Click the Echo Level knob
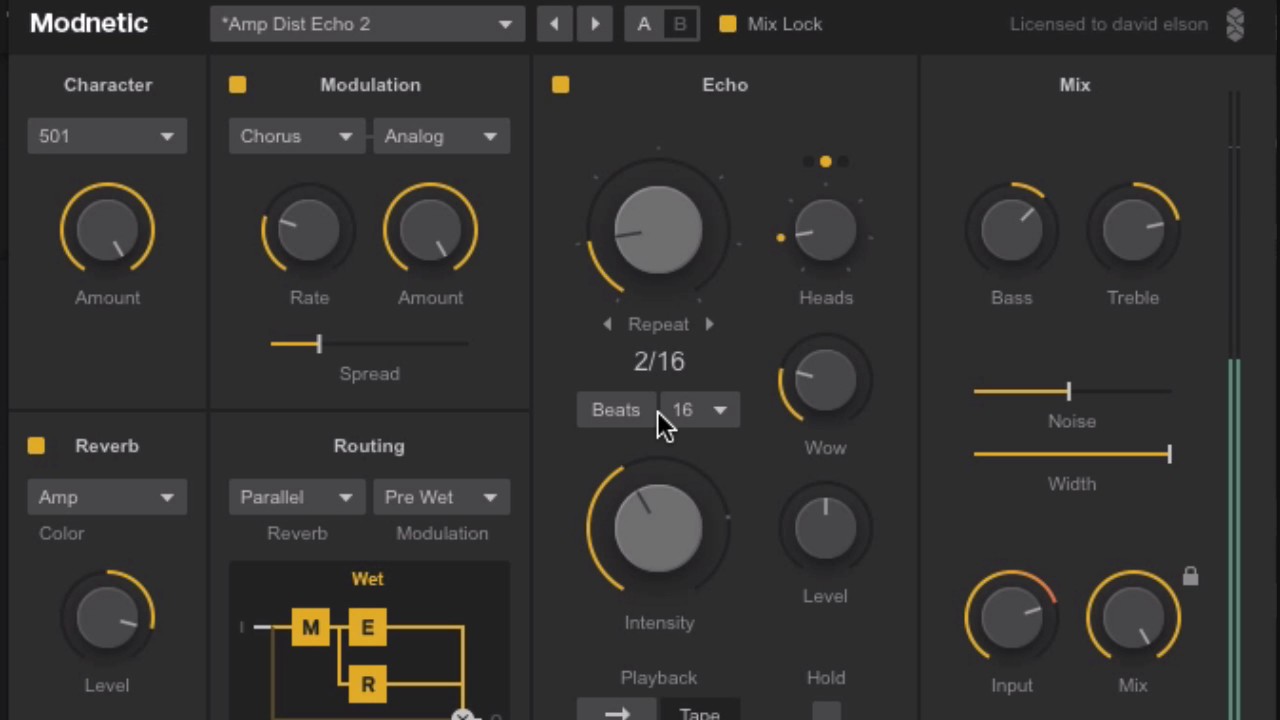The width and height of the screenshot is (1280, 720). tap(825, 527)
